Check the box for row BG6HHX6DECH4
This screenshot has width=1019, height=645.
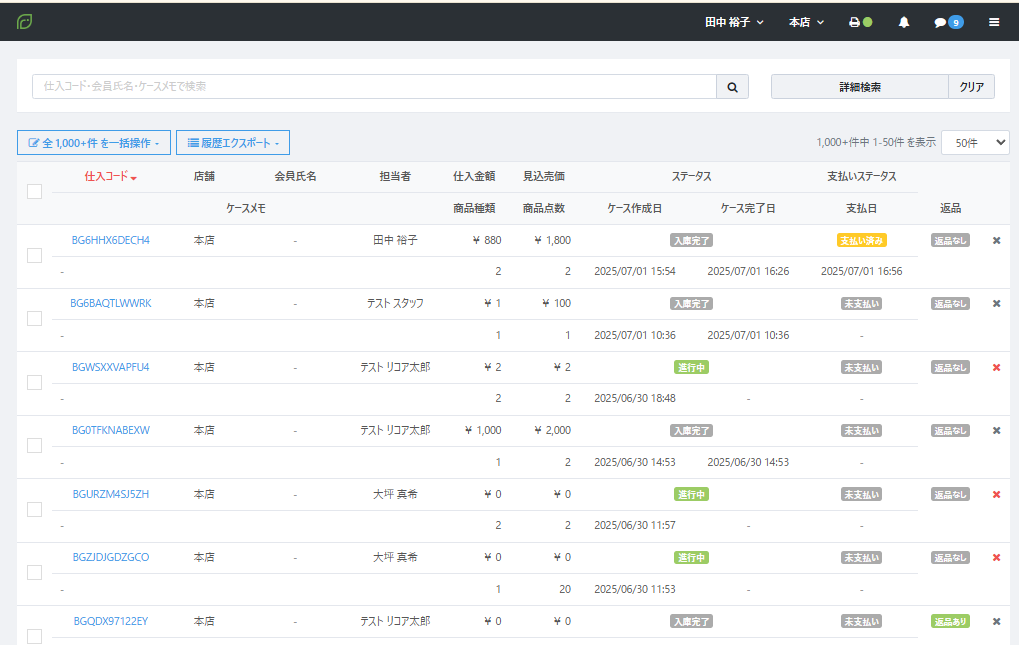(34, 255)
